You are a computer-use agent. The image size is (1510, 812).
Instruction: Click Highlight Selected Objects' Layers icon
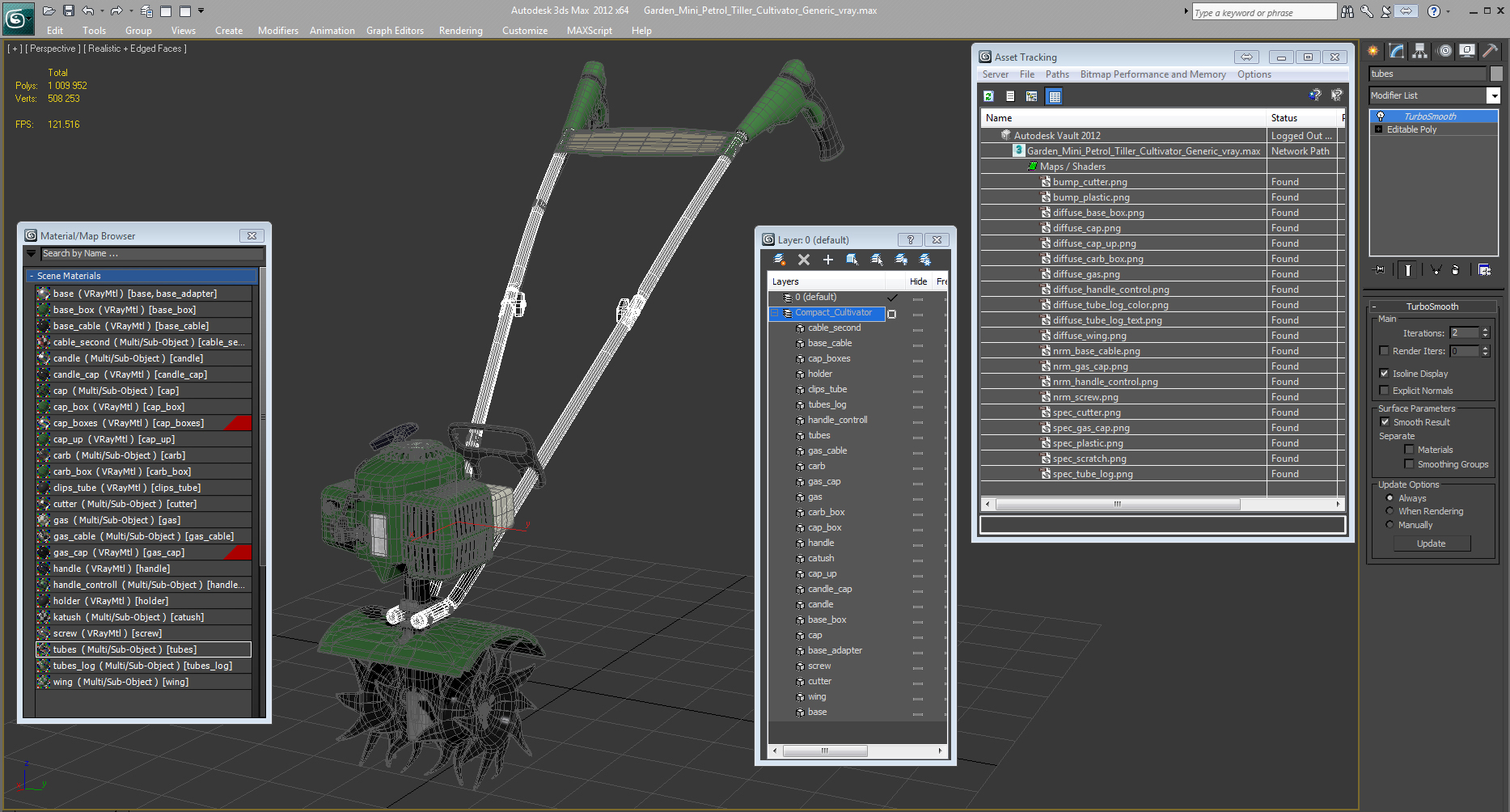(877, 260)
